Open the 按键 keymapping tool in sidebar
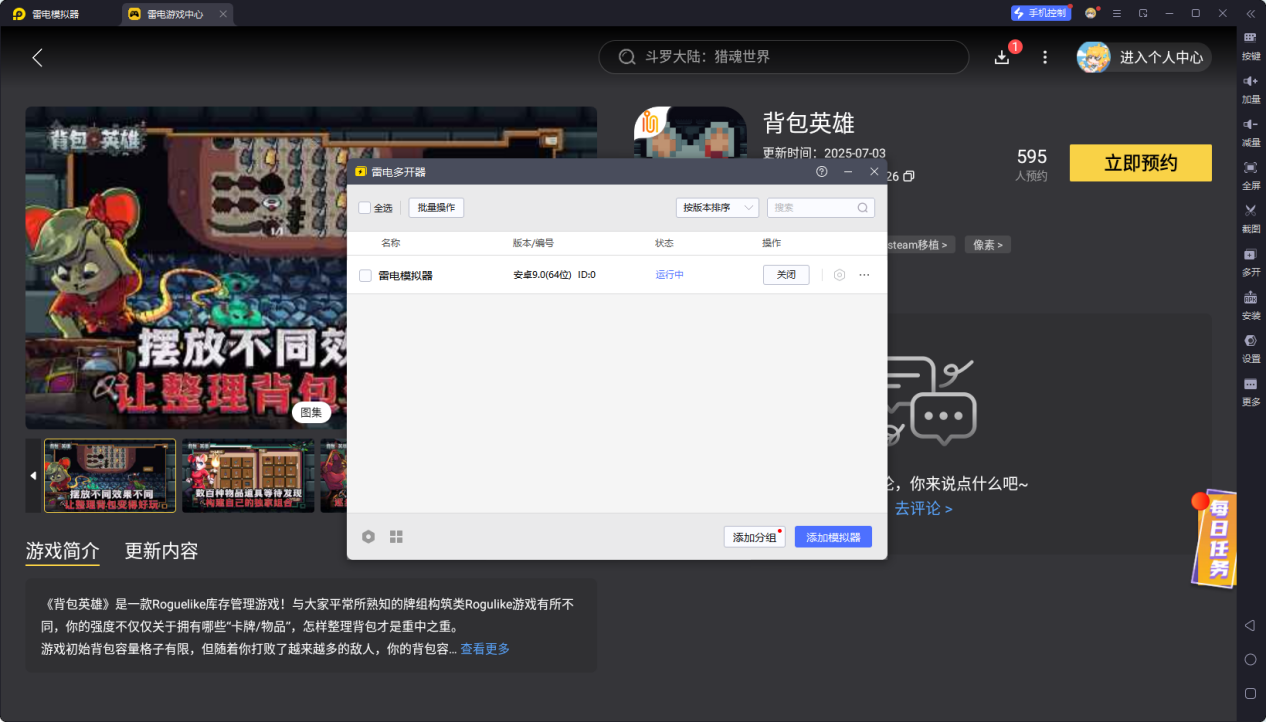This screenshot has width=1266, height=722. tap(1250, 45)
